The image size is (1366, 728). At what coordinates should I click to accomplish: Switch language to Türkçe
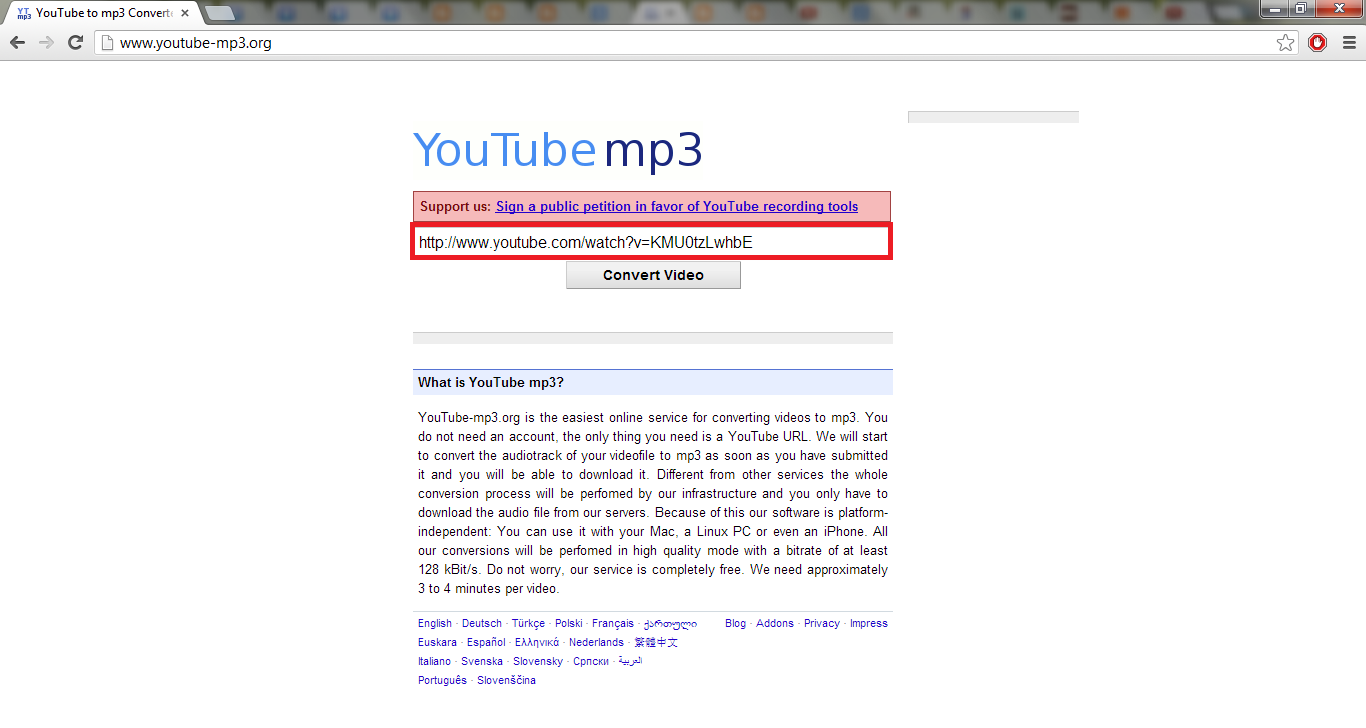(x=528, y=624)
